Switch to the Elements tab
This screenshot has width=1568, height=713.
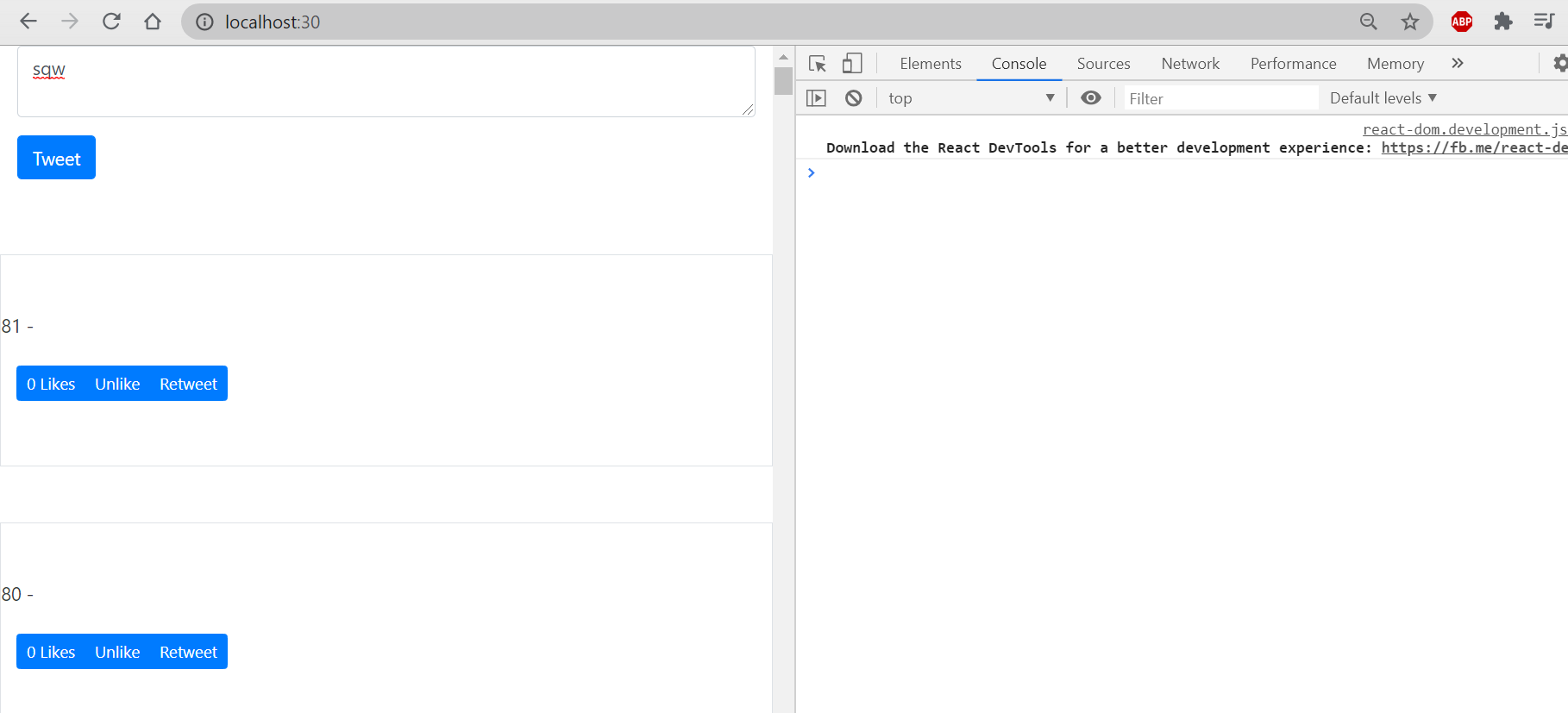point(931,64)
